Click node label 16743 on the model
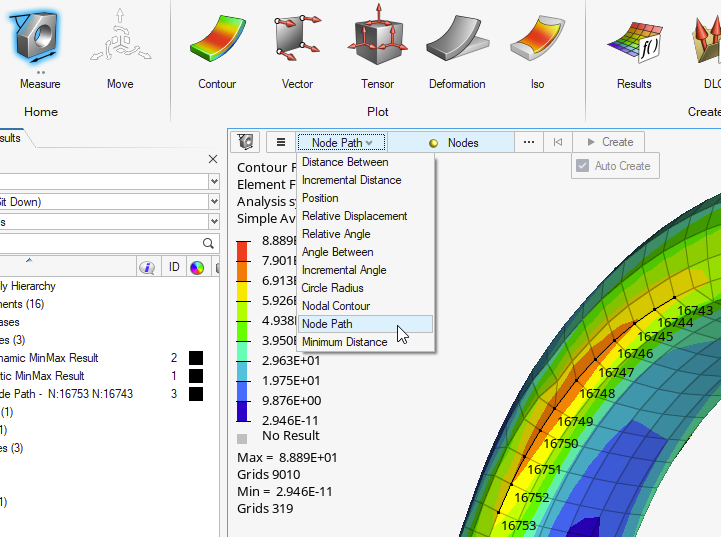This screenshot has height=537, width=721. tap(695, 311)
